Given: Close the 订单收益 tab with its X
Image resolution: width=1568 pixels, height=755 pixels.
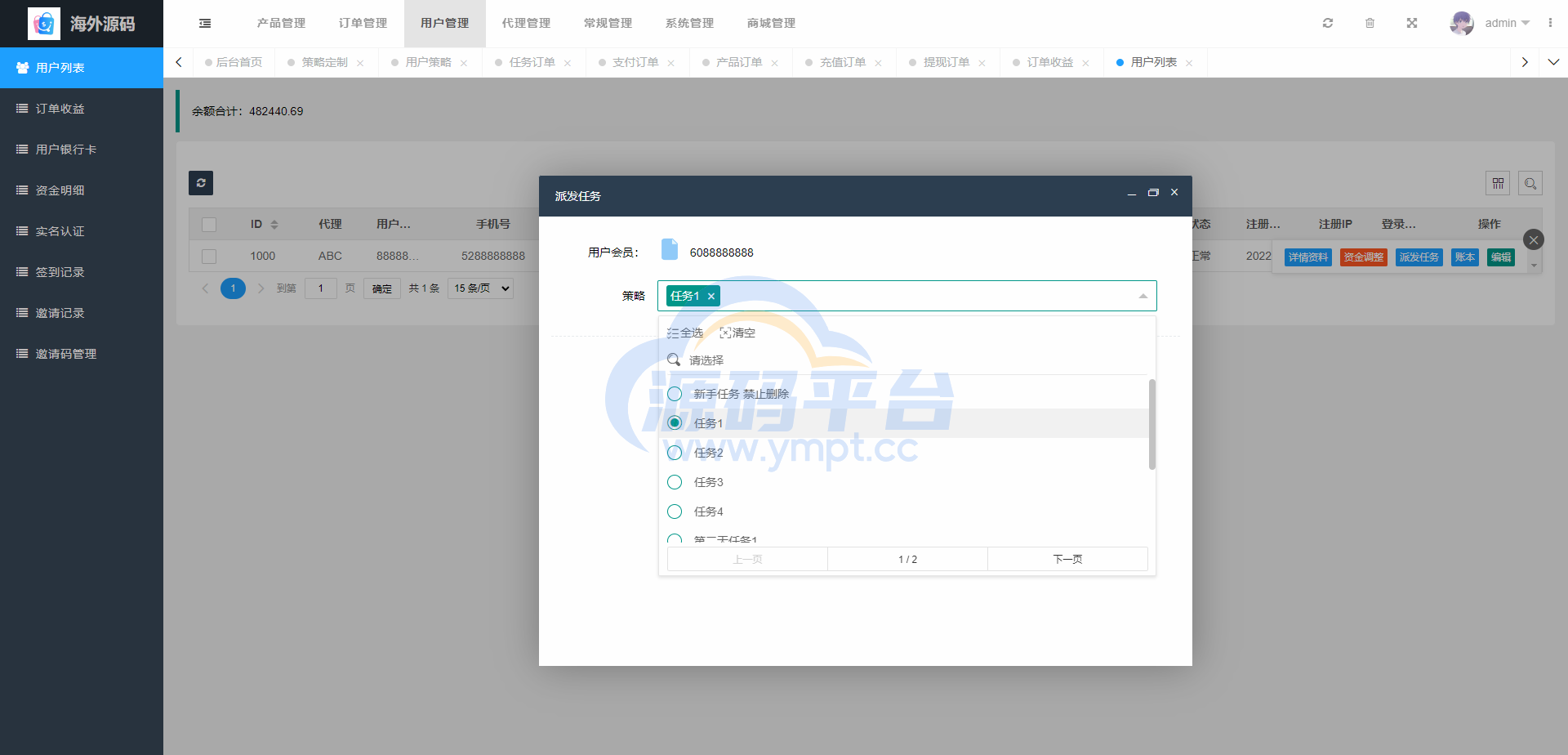Looking at the screenshot, I should [x=1086, y=63].
